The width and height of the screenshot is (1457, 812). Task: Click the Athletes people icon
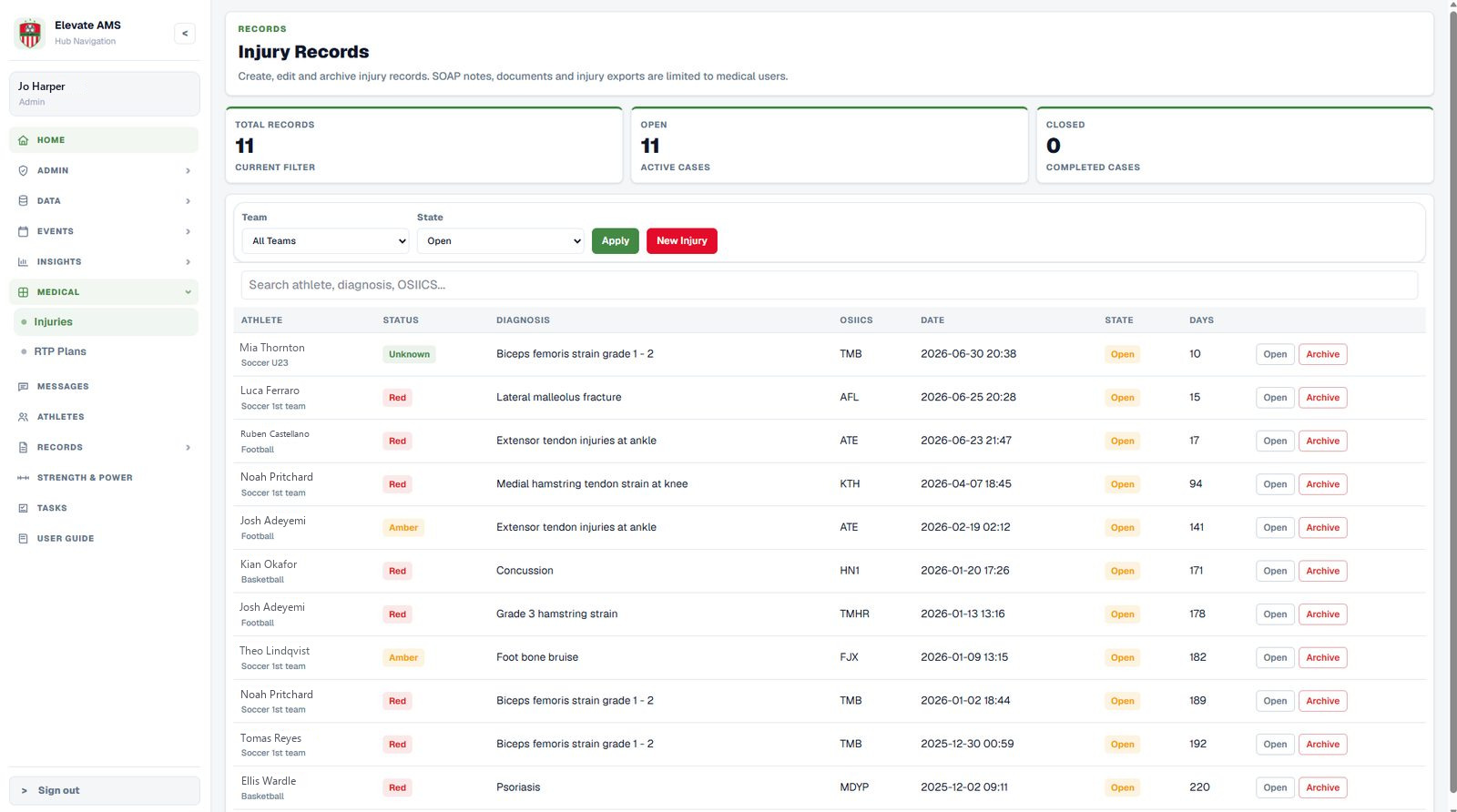(x=24, y=417)
